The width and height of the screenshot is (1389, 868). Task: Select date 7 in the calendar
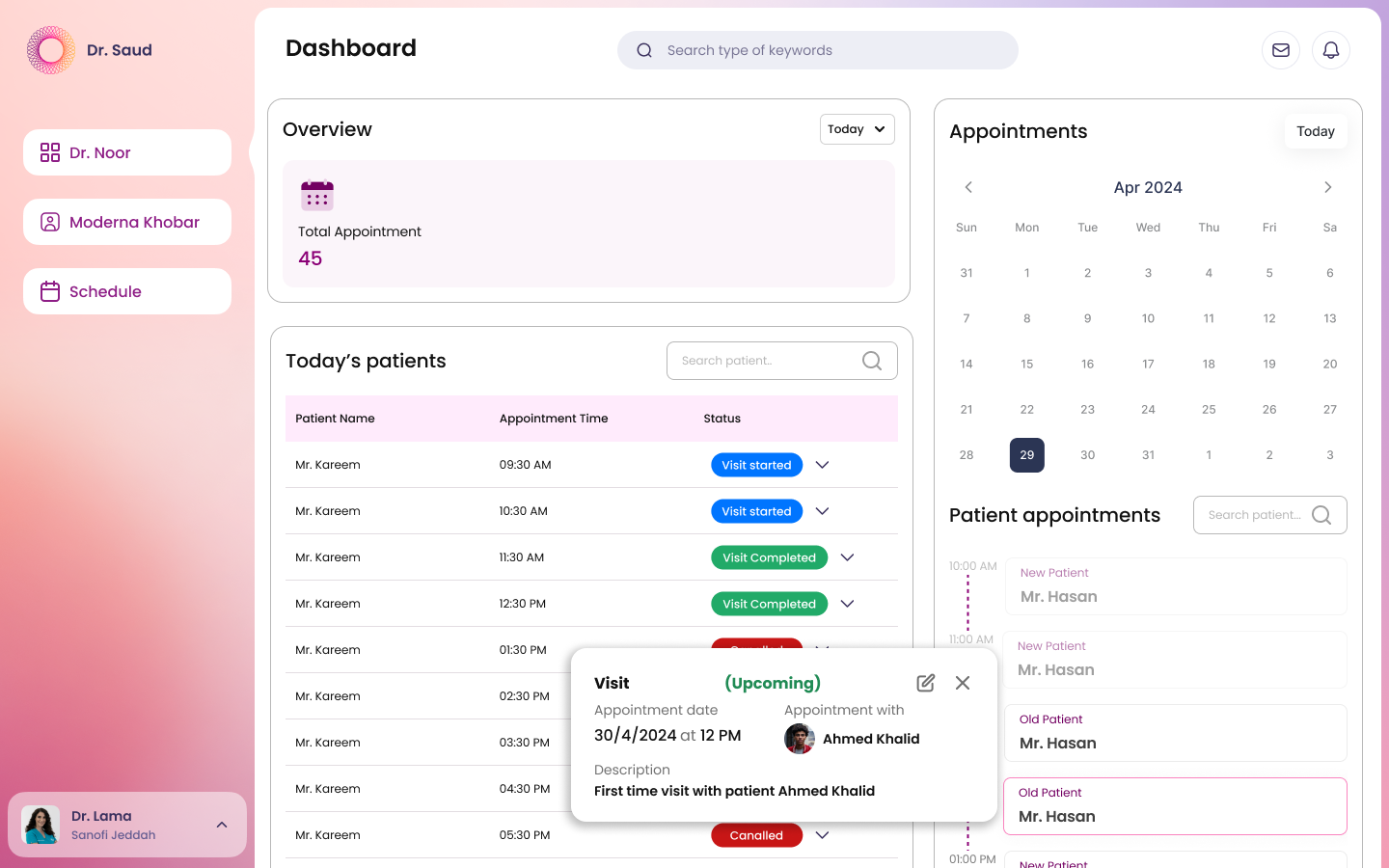pos(967,318)
